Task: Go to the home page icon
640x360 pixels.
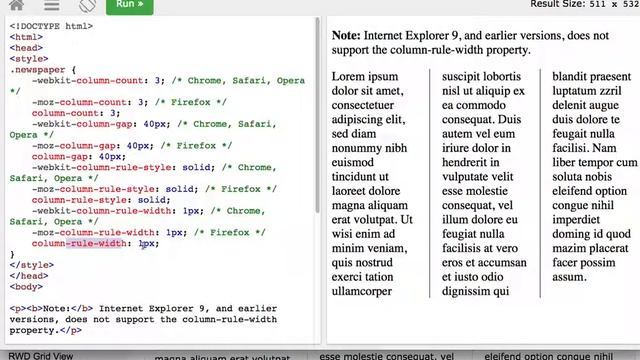Action: click(17, 5)
